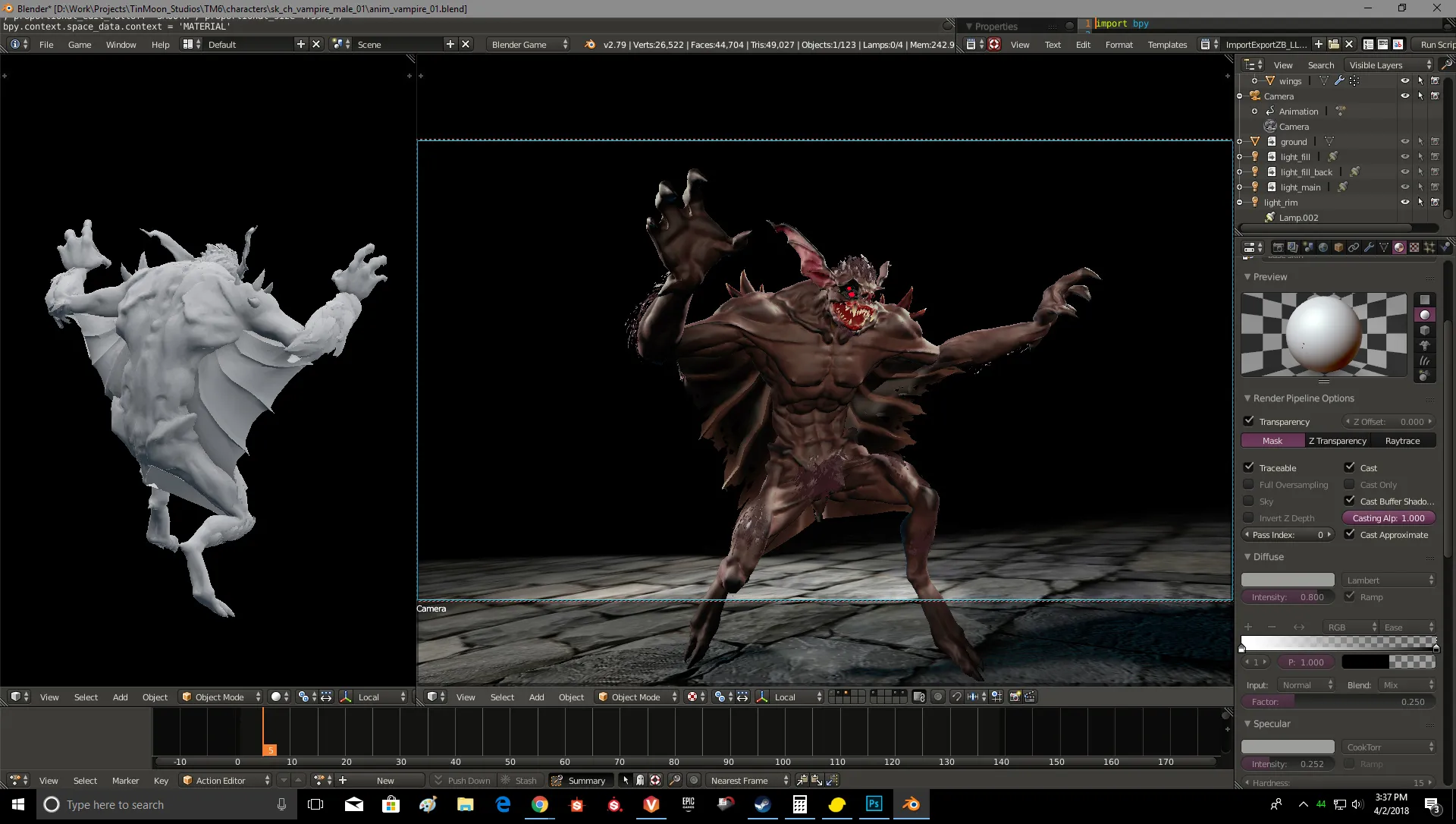This screenshot has height=824, width=1456.
Task: Open the Templates menu in text editor
Action: tap(1166, 45)
